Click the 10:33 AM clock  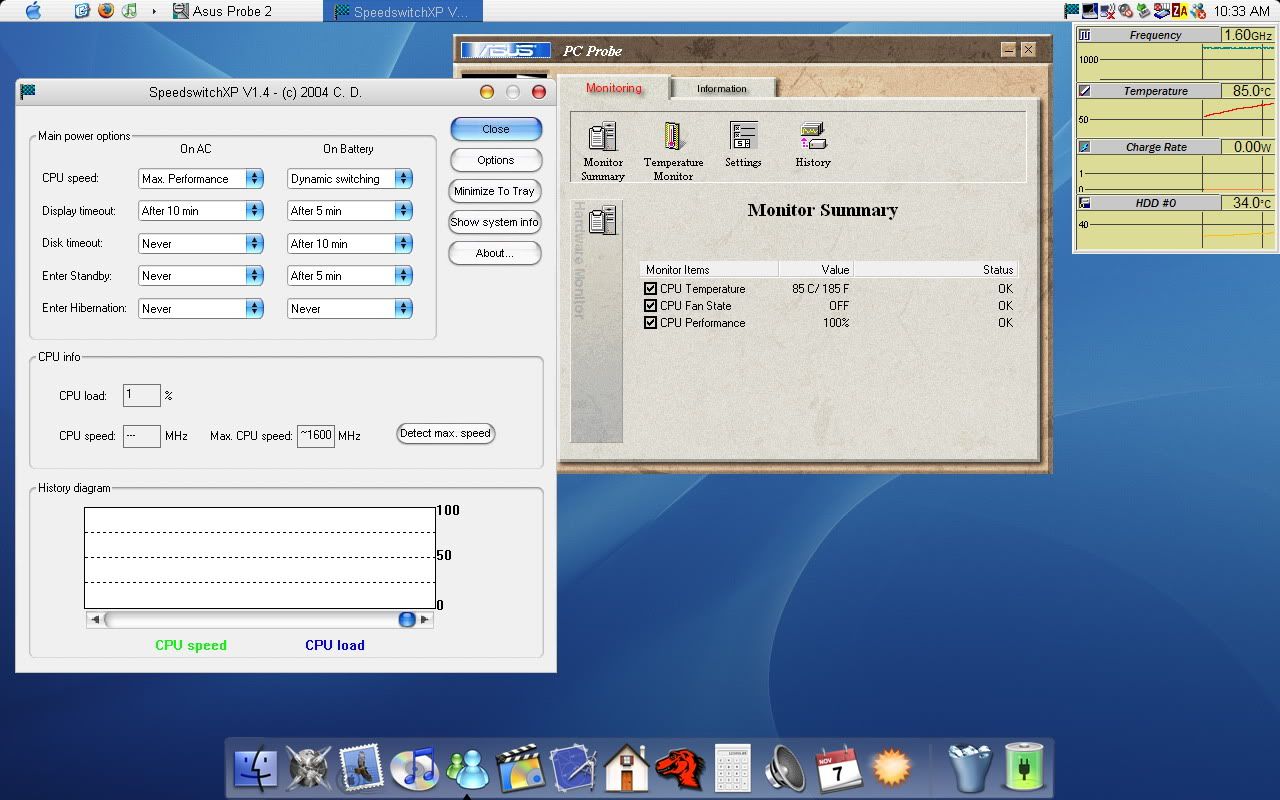pos(1241,11)
